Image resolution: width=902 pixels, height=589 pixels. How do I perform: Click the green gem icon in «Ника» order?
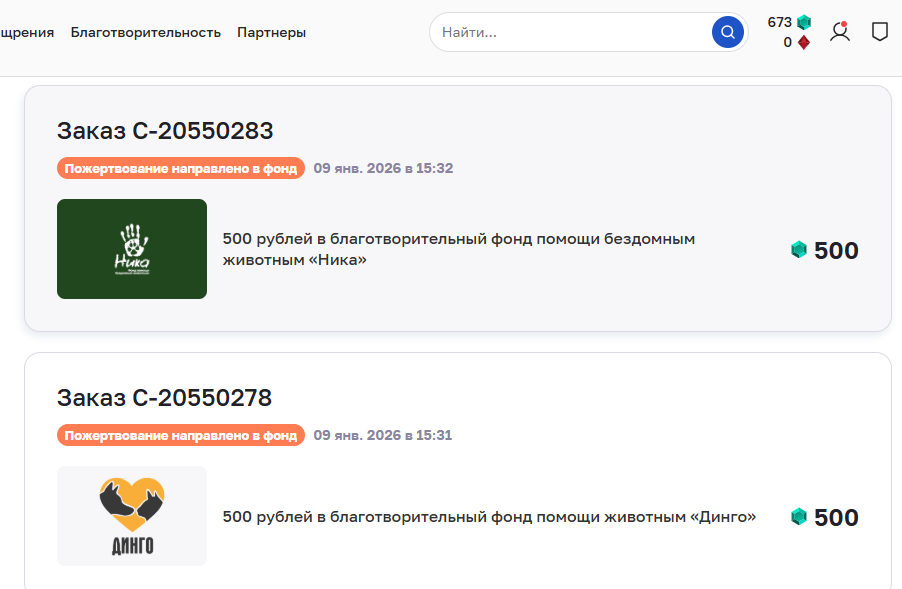tap(798, 250)
